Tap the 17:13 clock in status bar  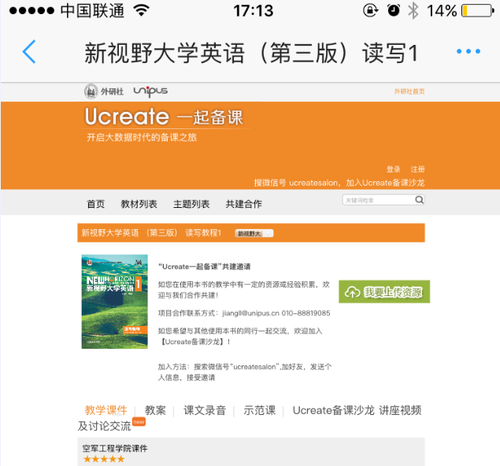point(253,11)
